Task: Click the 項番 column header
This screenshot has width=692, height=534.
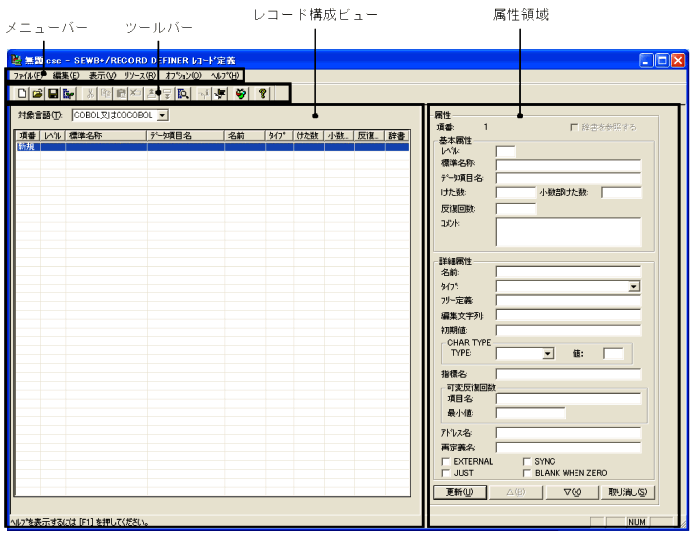Action: pos(28,135)
